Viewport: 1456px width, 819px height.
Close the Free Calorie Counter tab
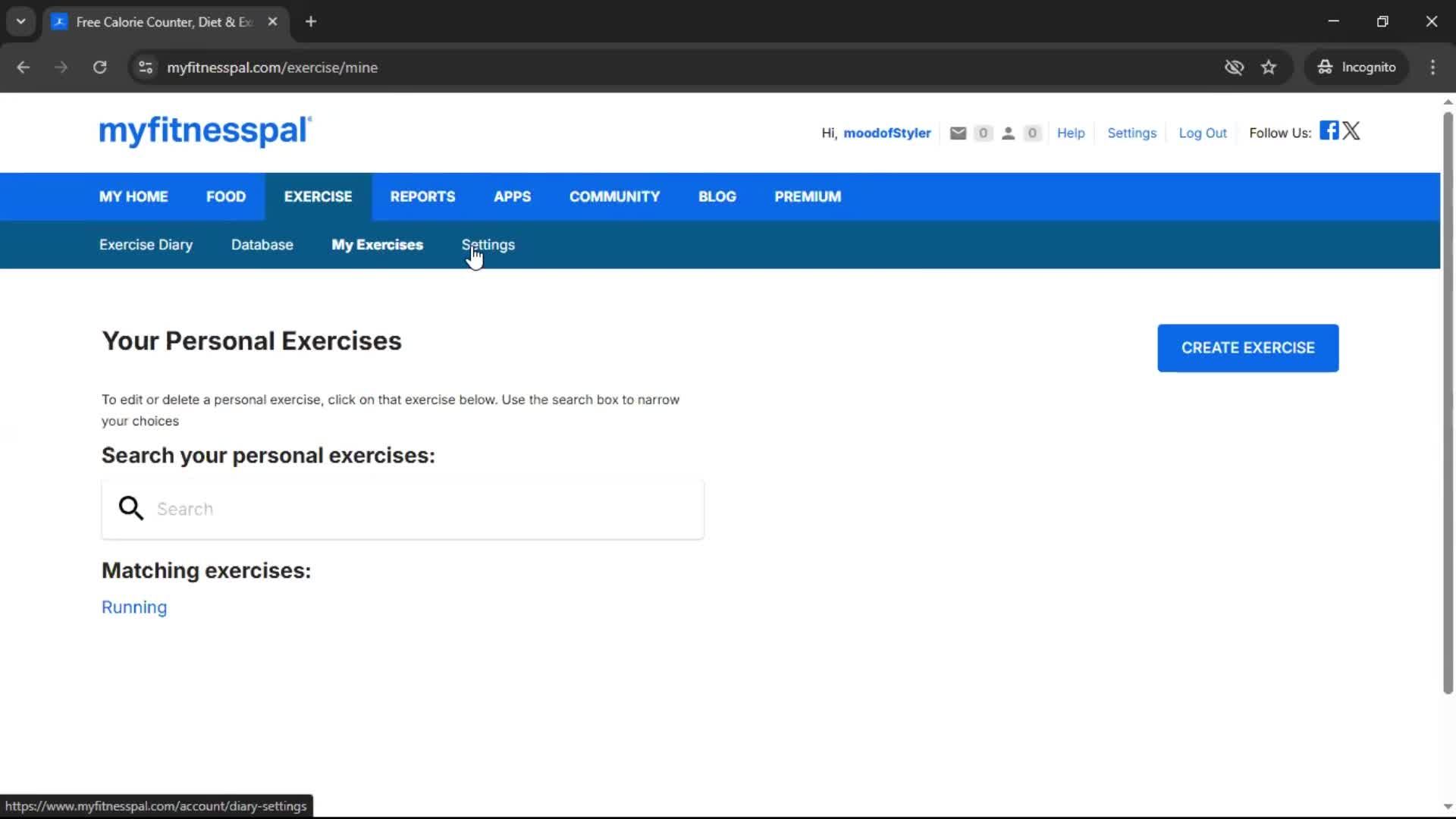click(x=272, y=22)
